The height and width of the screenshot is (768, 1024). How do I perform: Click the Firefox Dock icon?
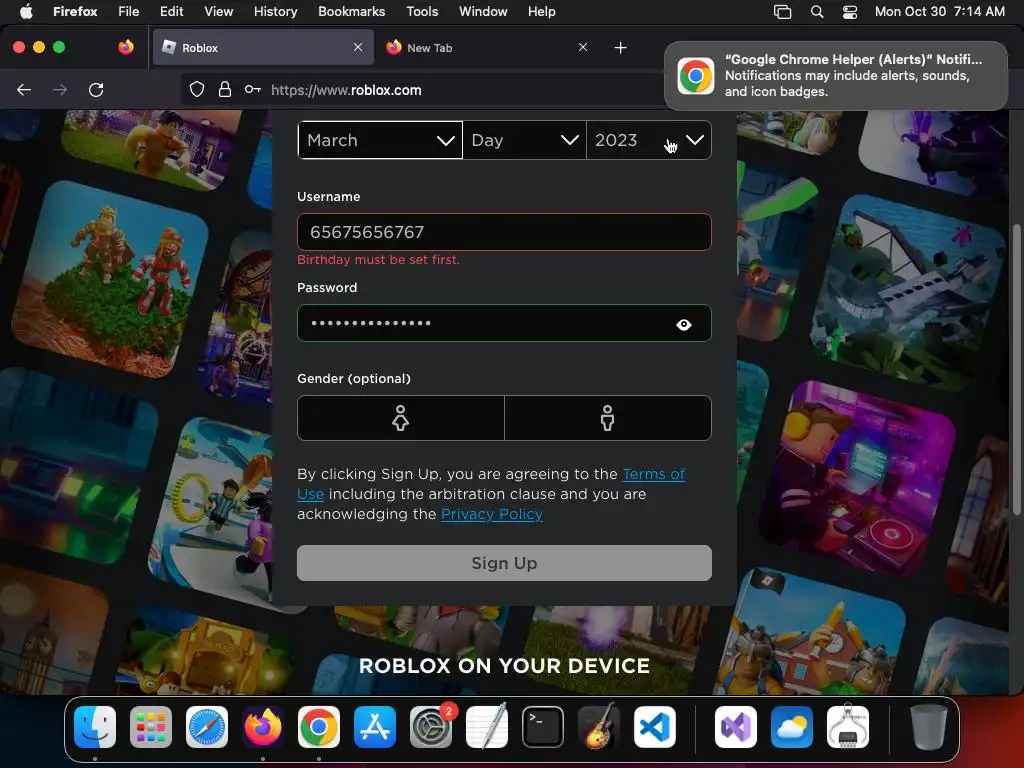[x=263, y=727]
